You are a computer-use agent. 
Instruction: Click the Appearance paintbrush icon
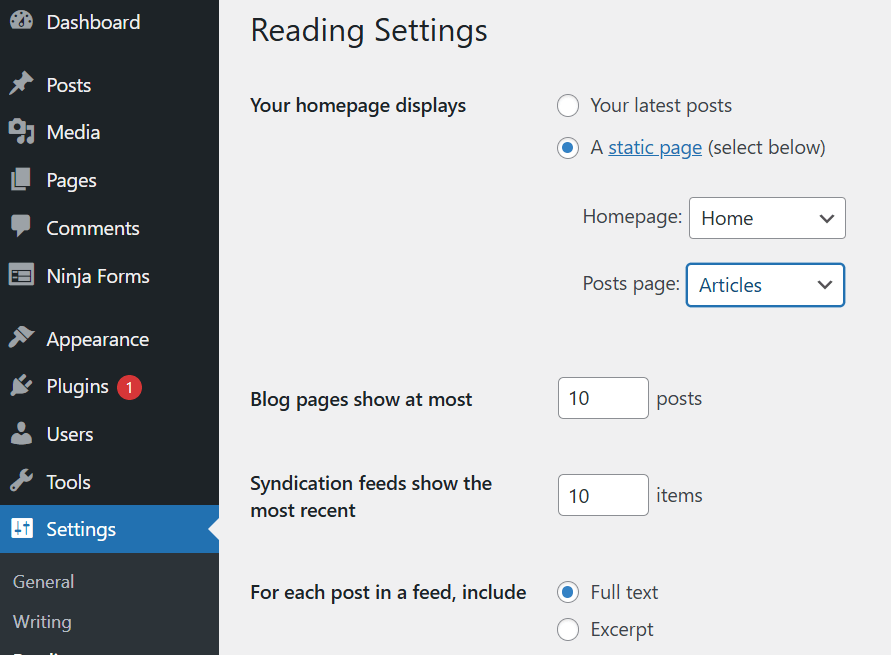tap(22, 339)
